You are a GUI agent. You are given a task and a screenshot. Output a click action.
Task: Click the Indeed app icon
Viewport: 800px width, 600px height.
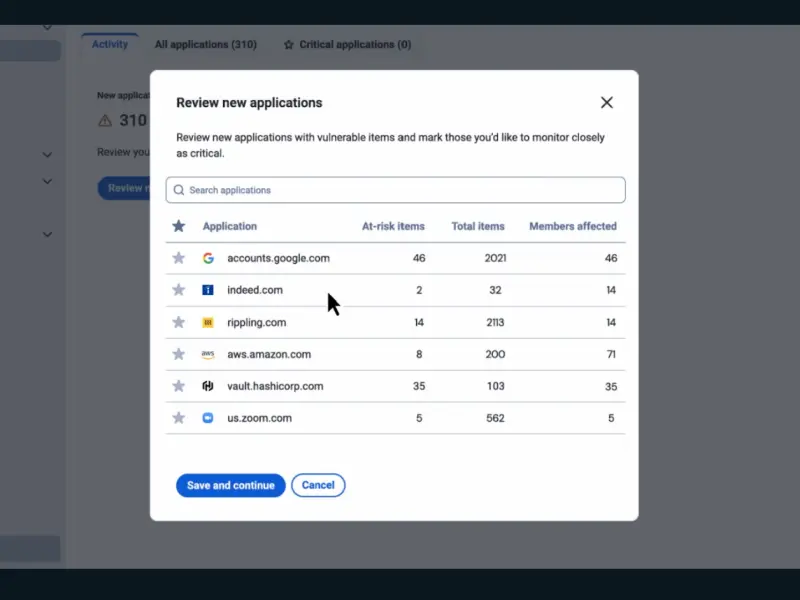(x=208, y=290)
